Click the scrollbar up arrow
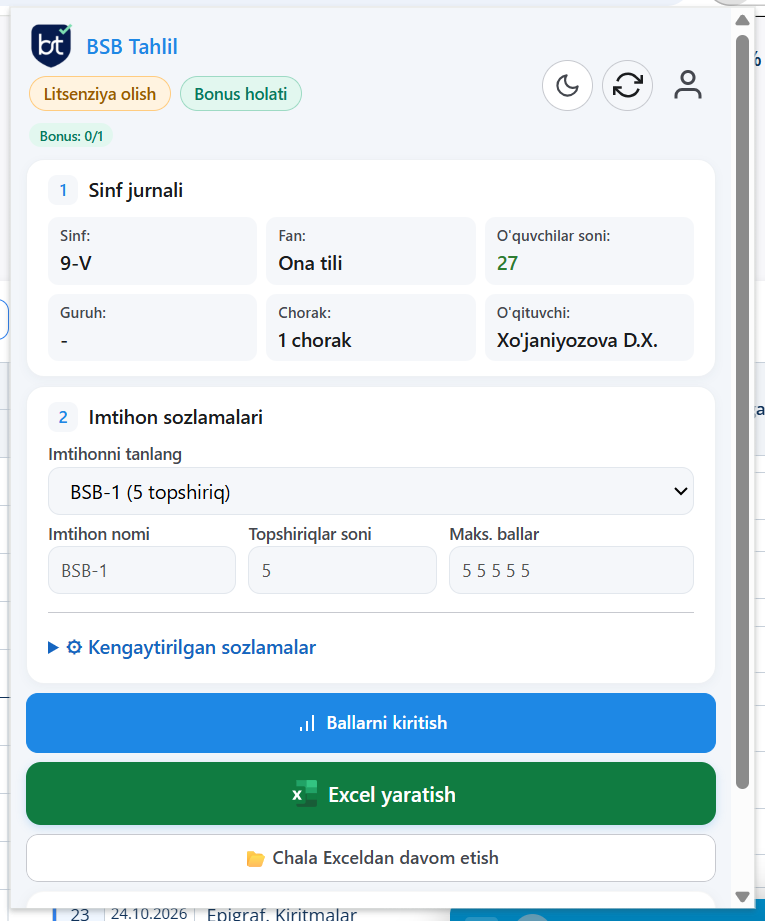Image resolution: width=765 pixels, height=921 pixels. click(742, 20)
